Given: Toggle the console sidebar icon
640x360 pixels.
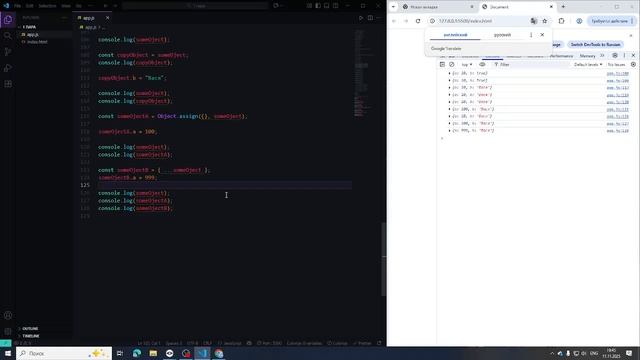Looking at the screenshot, I should pos(442,64).
